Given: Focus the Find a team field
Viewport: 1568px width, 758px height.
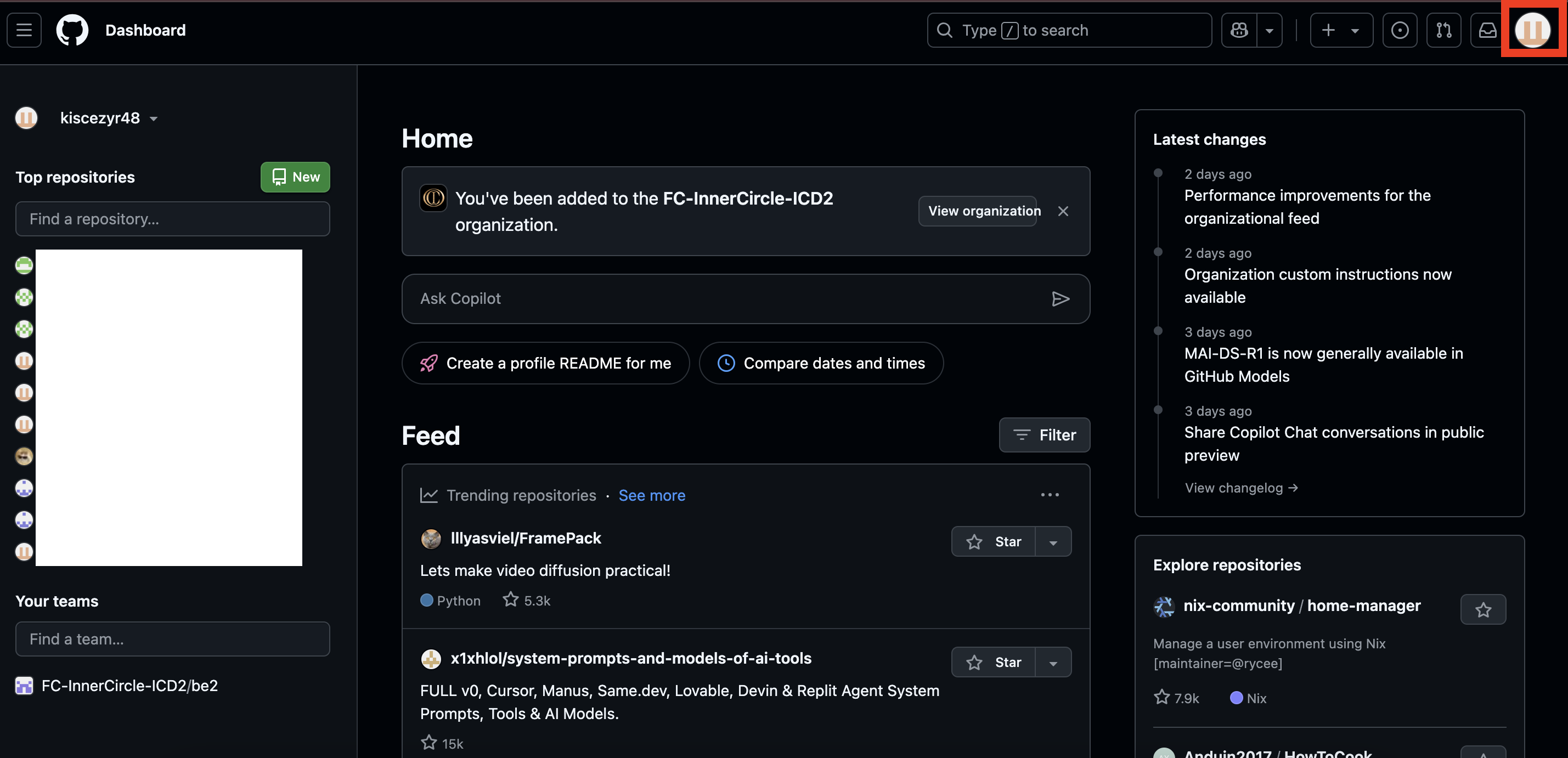Looking at the screenshot, I should click(172, 639).
